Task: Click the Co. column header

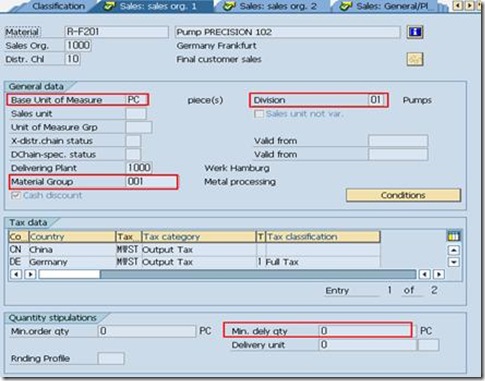Action: [x=18, y=237]
